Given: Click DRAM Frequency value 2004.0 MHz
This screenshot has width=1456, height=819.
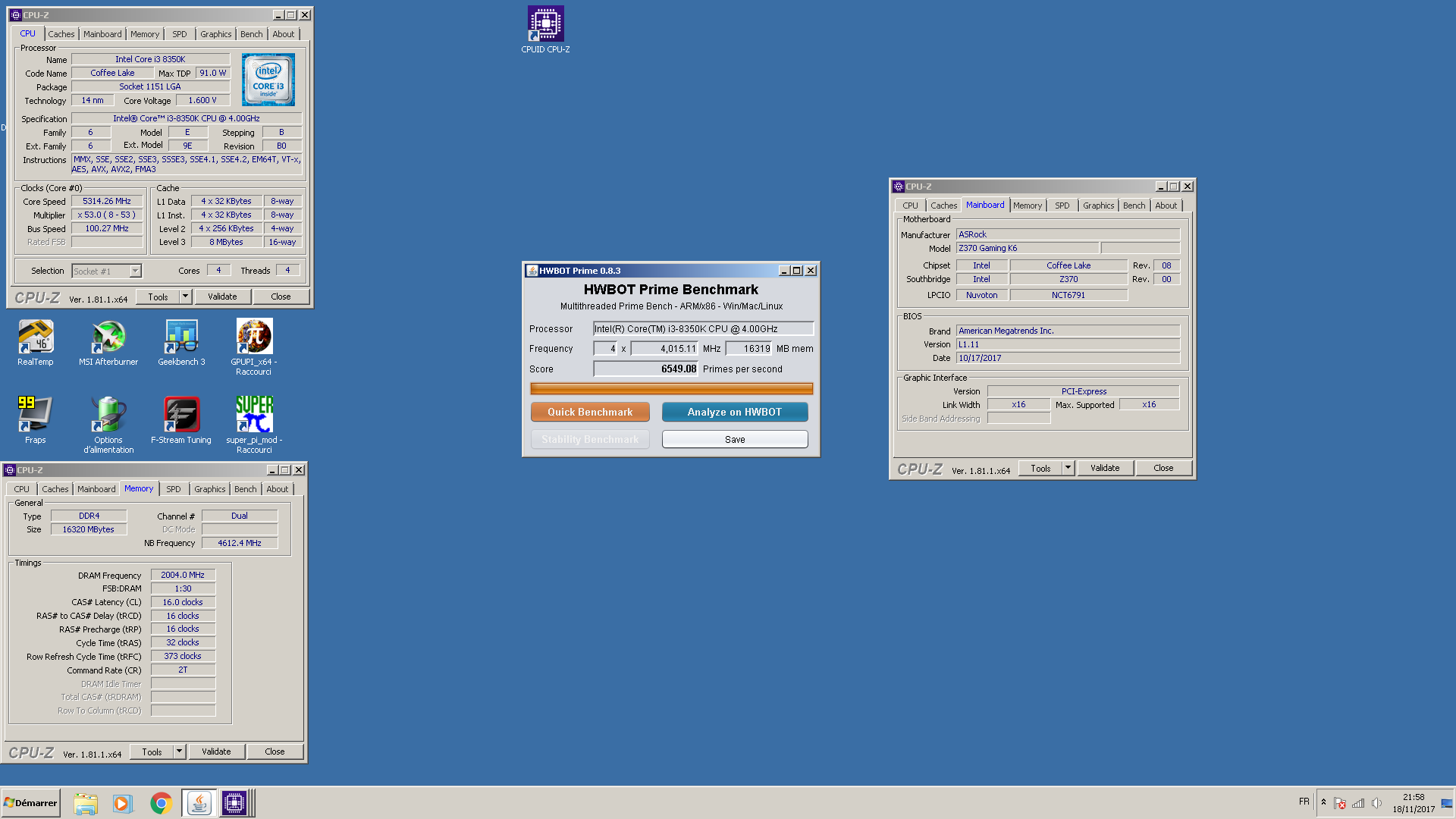Looking at the screenshot, I should pyautogui.click(x=183, y=575).
